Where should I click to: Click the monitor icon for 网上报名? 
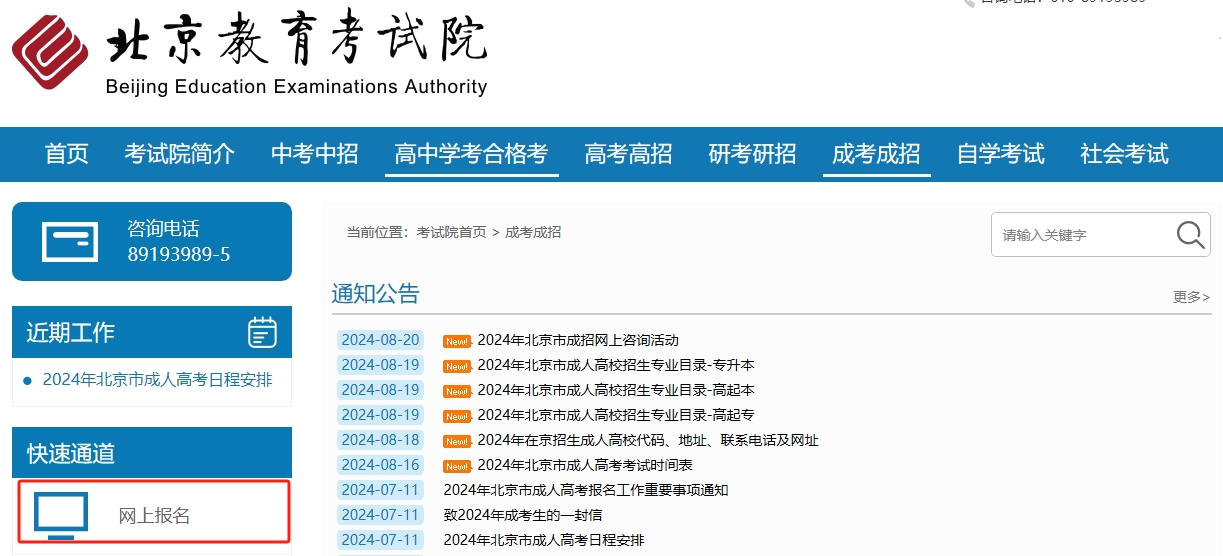coord(61,515)
